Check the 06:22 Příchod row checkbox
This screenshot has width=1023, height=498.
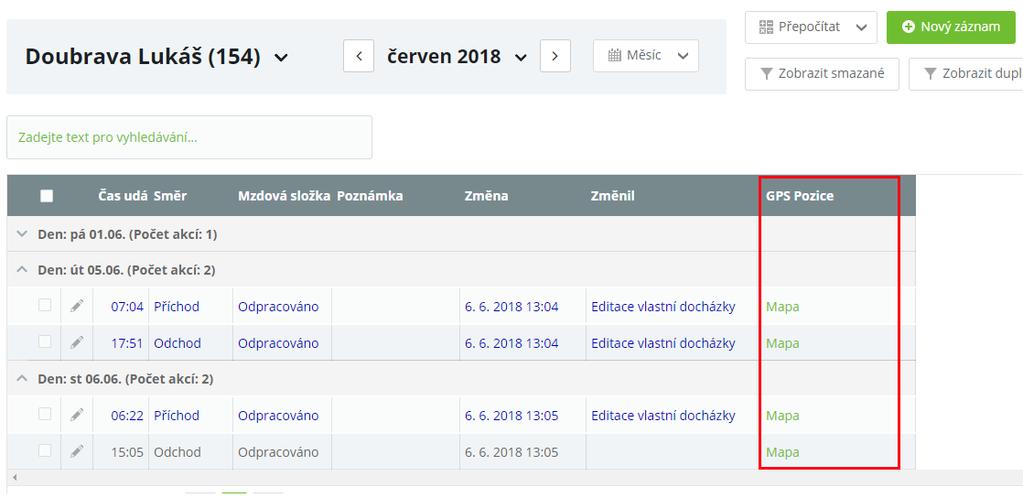click(x=44, y=414)
